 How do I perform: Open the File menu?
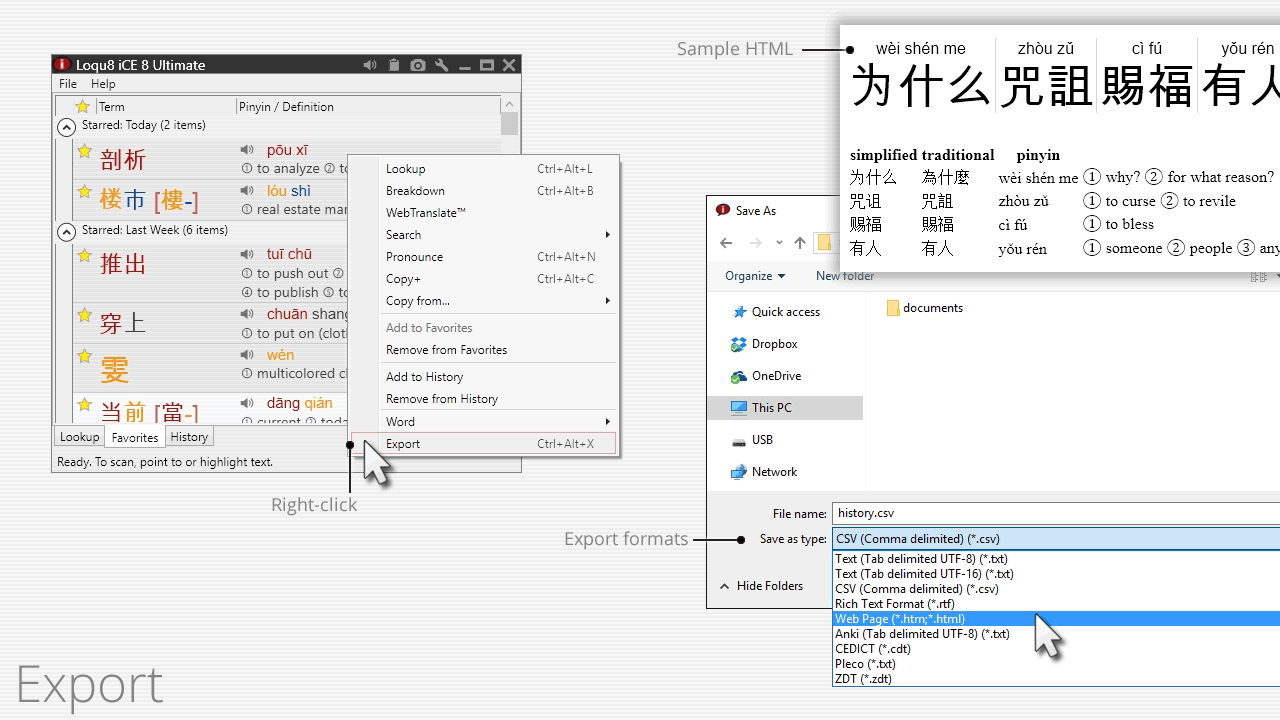(67, 84)
